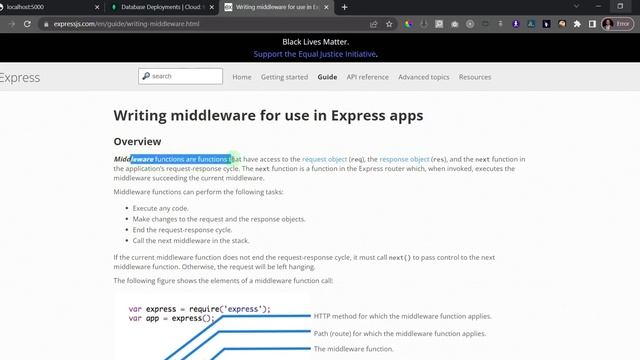Image resolution: width=640 pixels, height=360 pixels.
Task: Click the forward navigation arrow
Action: 11,24
